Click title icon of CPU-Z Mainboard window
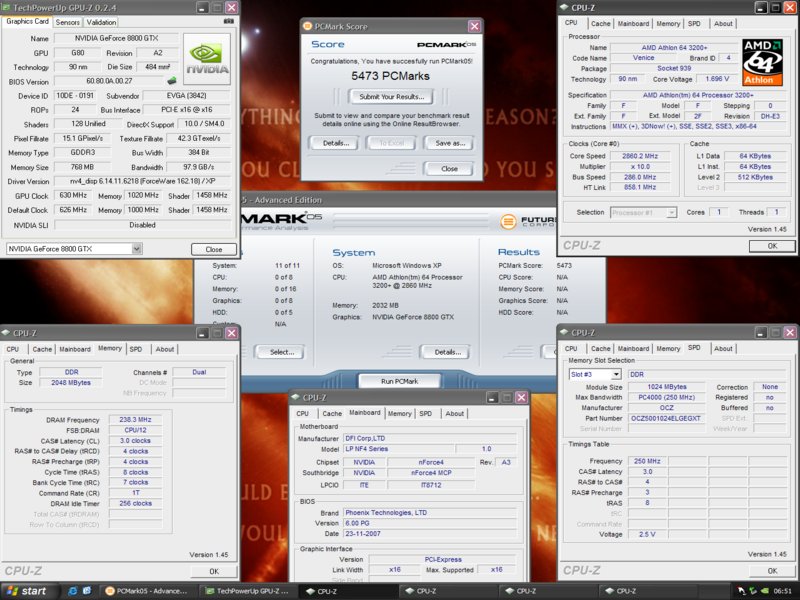Viewport: 800px width, 600px height. [296, 397]
